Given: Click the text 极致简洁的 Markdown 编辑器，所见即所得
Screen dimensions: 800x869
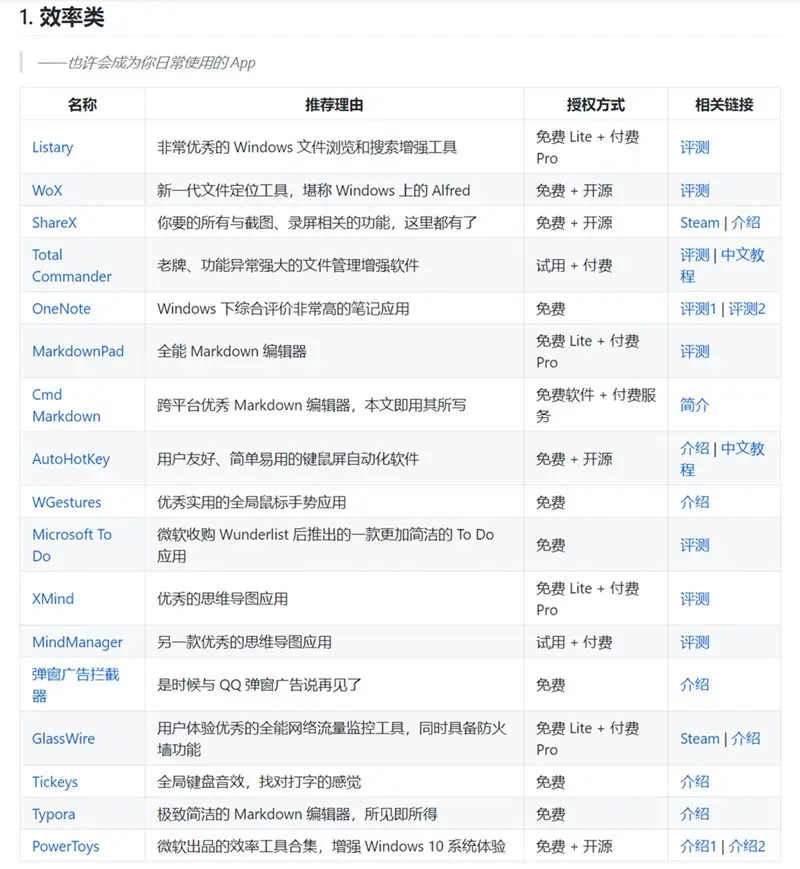Looking at the screenshot, I should coord(297,814).
